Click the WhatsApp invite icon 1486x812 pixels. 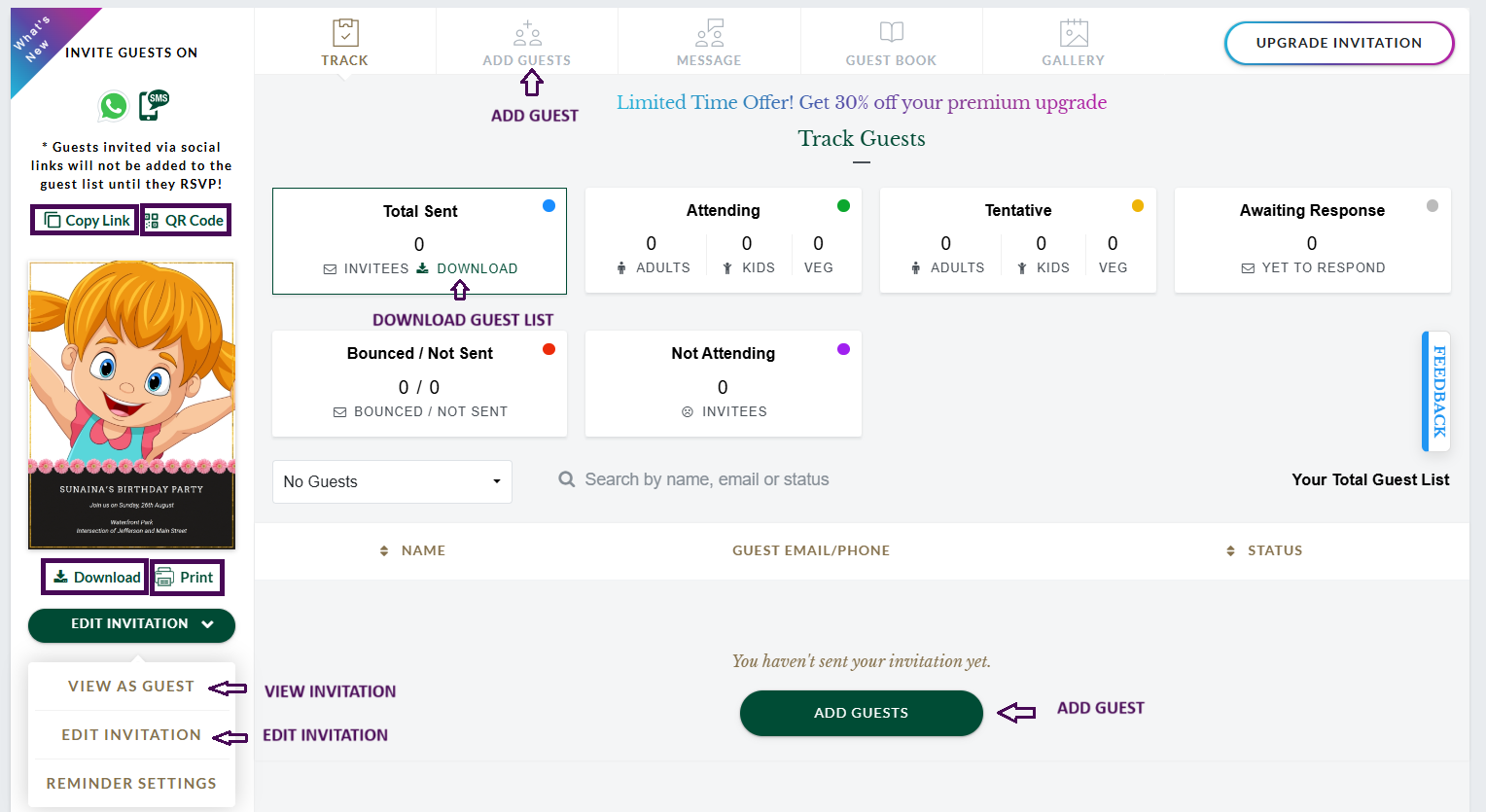click(x=114, y=105)
